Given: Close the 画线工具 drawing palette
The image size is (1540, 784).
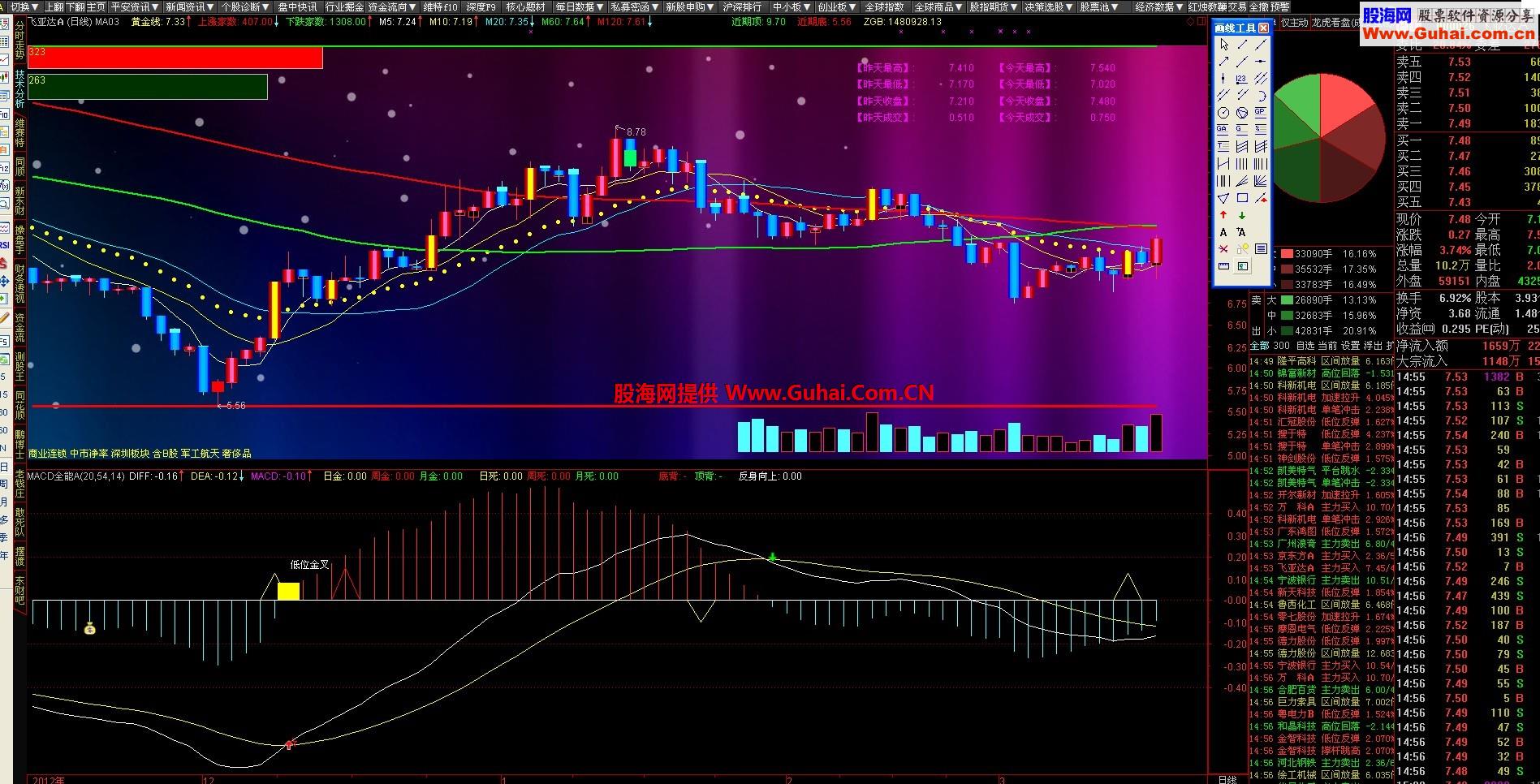Looking at the screenshot, I should 1263,28.
